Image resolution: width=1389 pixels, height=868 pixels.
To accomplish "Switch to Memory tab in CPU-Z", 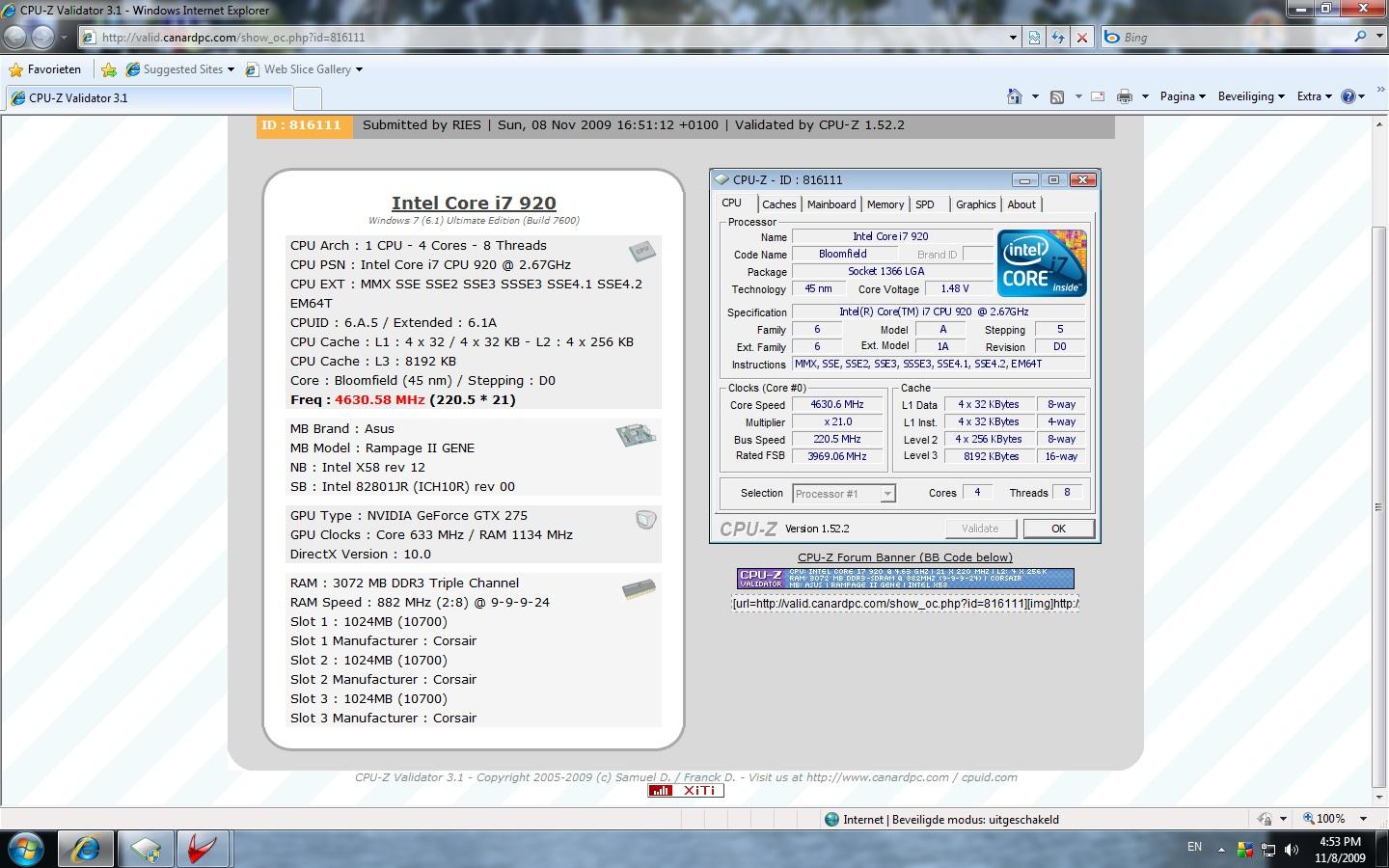I will [885, 204].
